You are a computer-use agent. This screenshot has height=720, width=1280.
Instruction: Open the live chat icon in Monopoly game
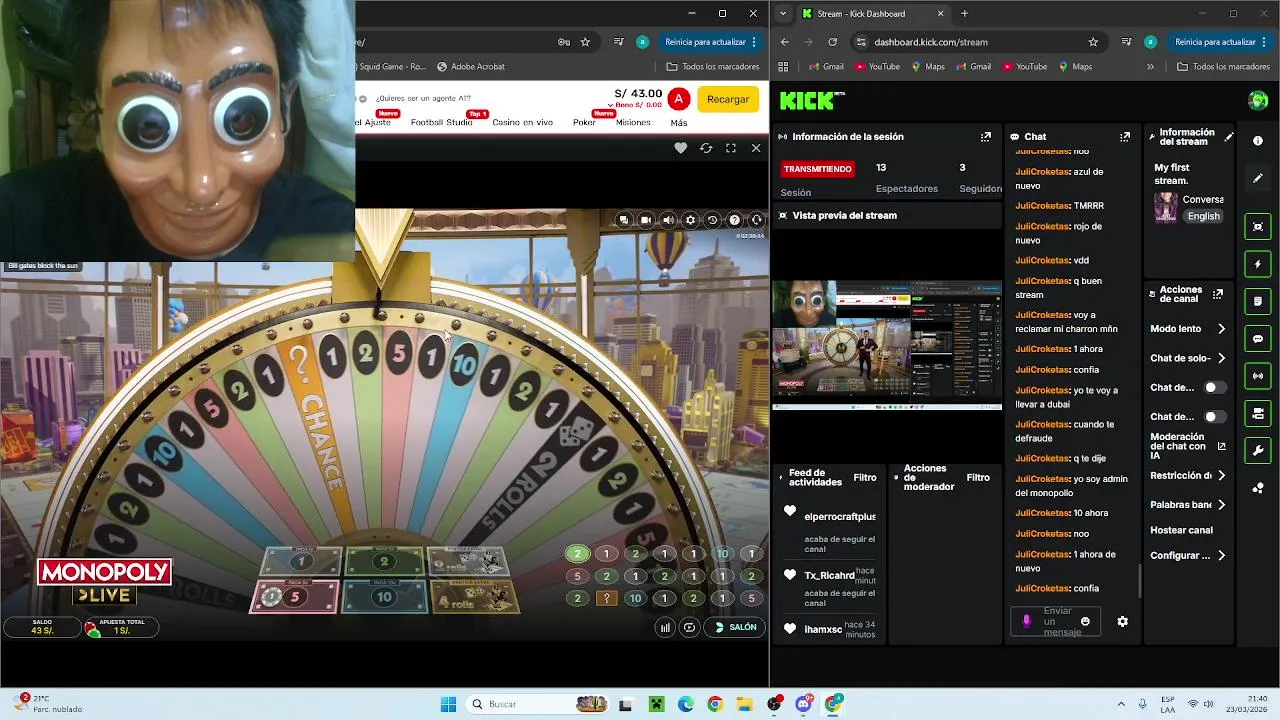pos(624,220)
